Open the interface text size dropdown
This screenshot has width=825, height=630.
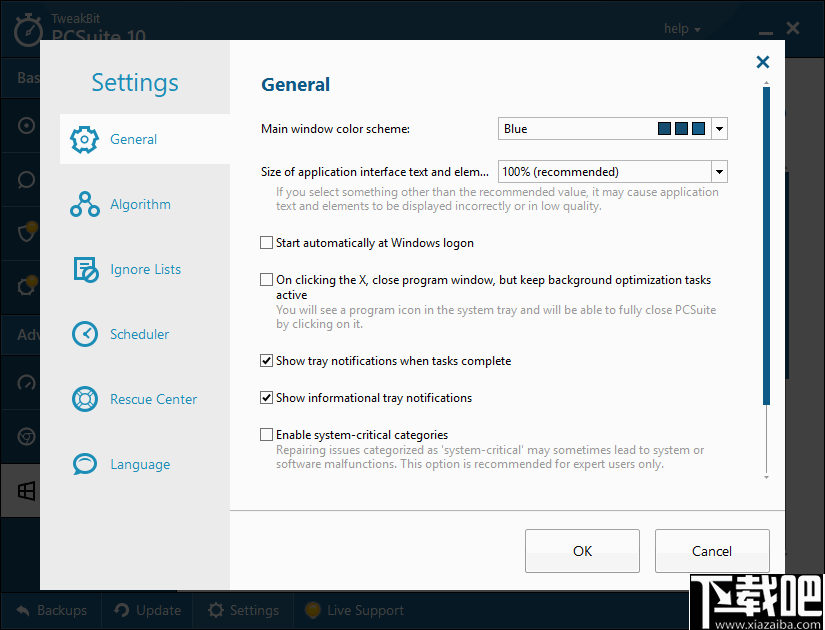click(719, 171)
